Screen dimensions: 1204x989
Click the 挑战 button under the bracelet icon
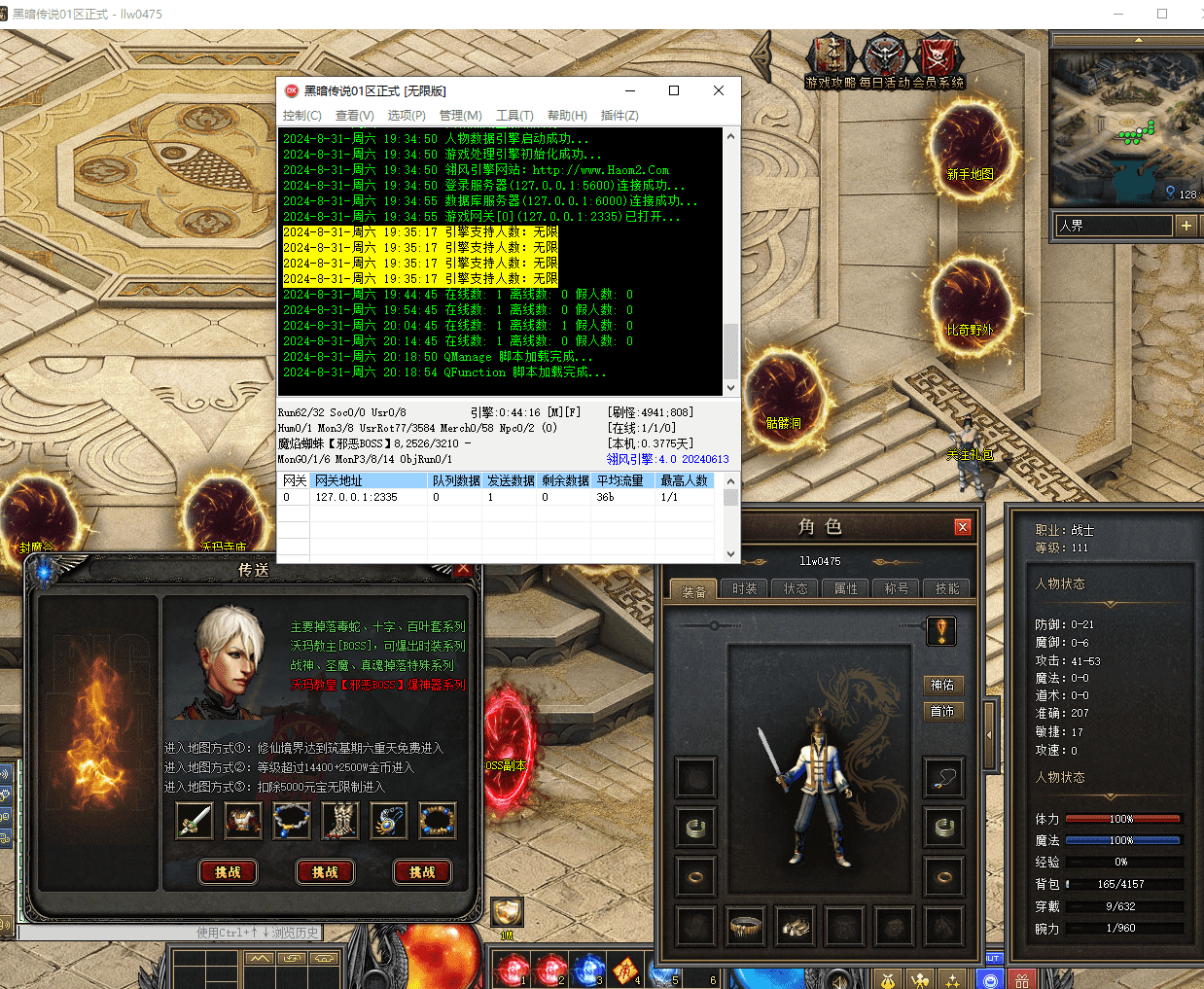[422, 872]
